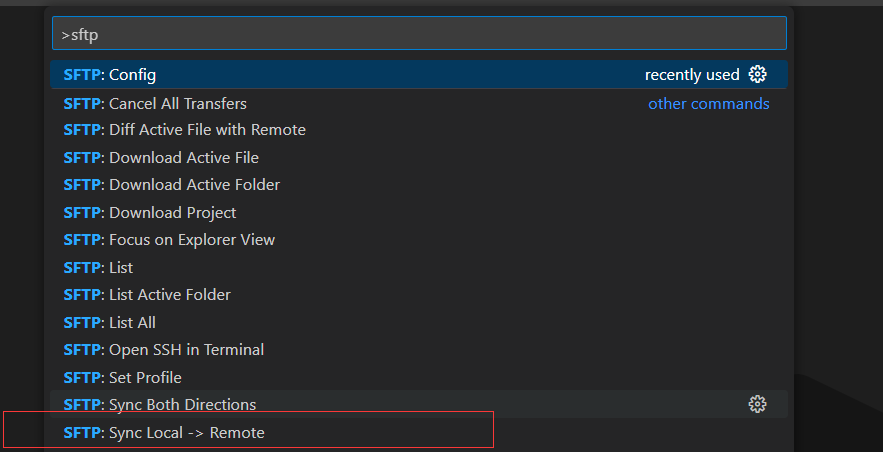Choose the SFTP: List command
This screenshot has height=452, width=883.
[x=419, y=267]
